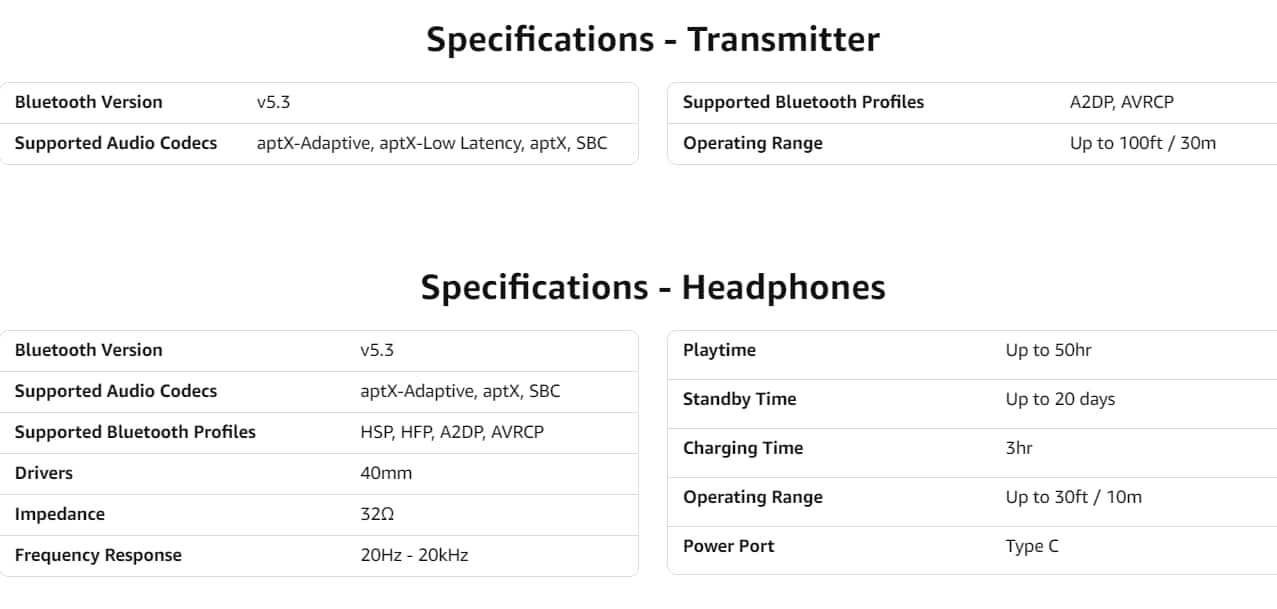Click the headphones Supported Audio Codecs label

click(x=116, y=391)
